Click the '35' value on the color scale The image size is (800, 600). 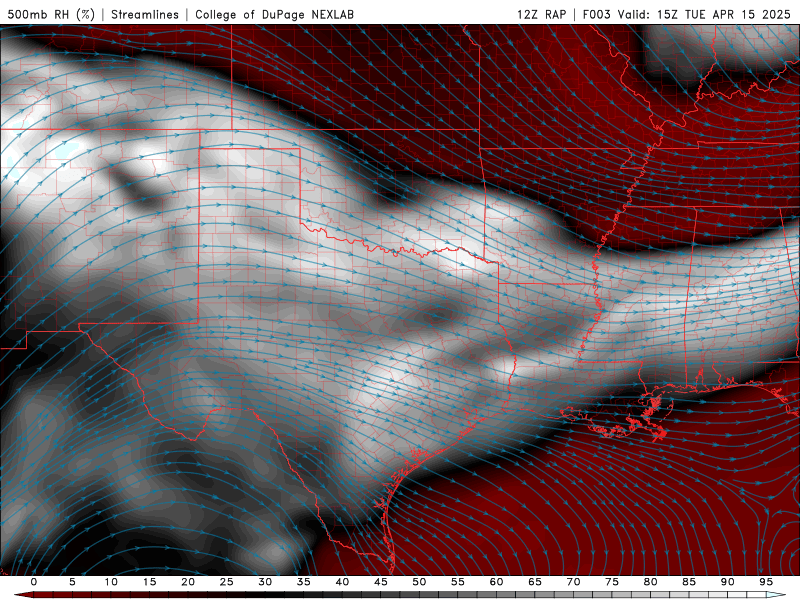[x=304, y=582]
